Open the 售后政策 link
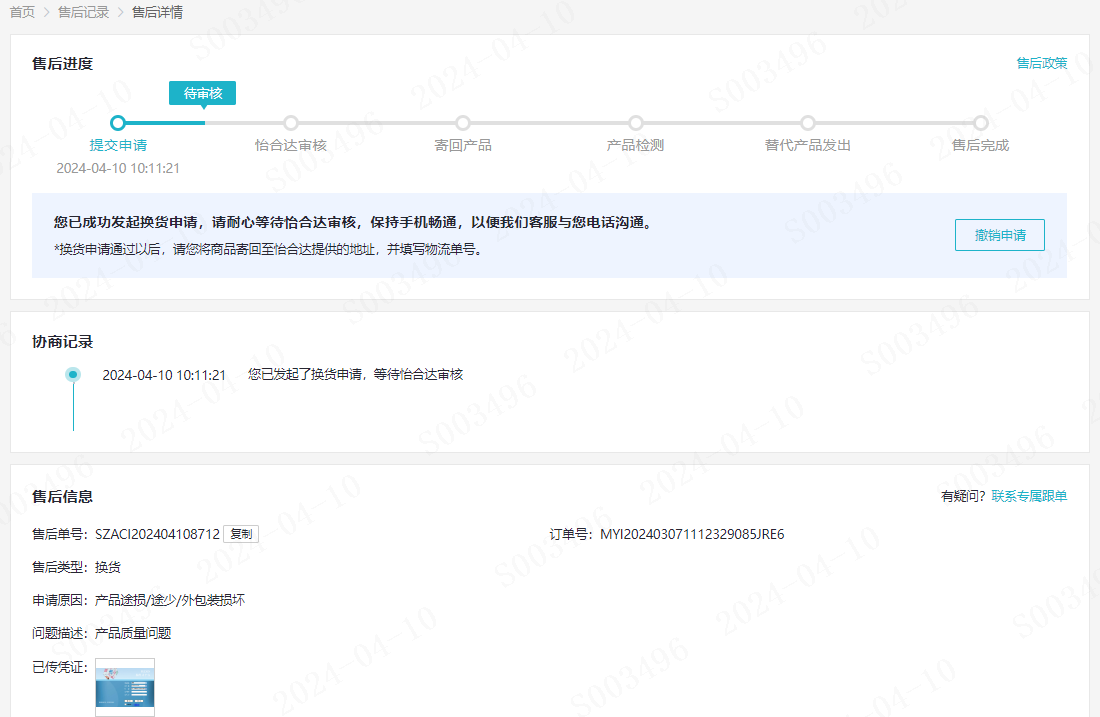1100x717 pixels. pos(1041,63)
